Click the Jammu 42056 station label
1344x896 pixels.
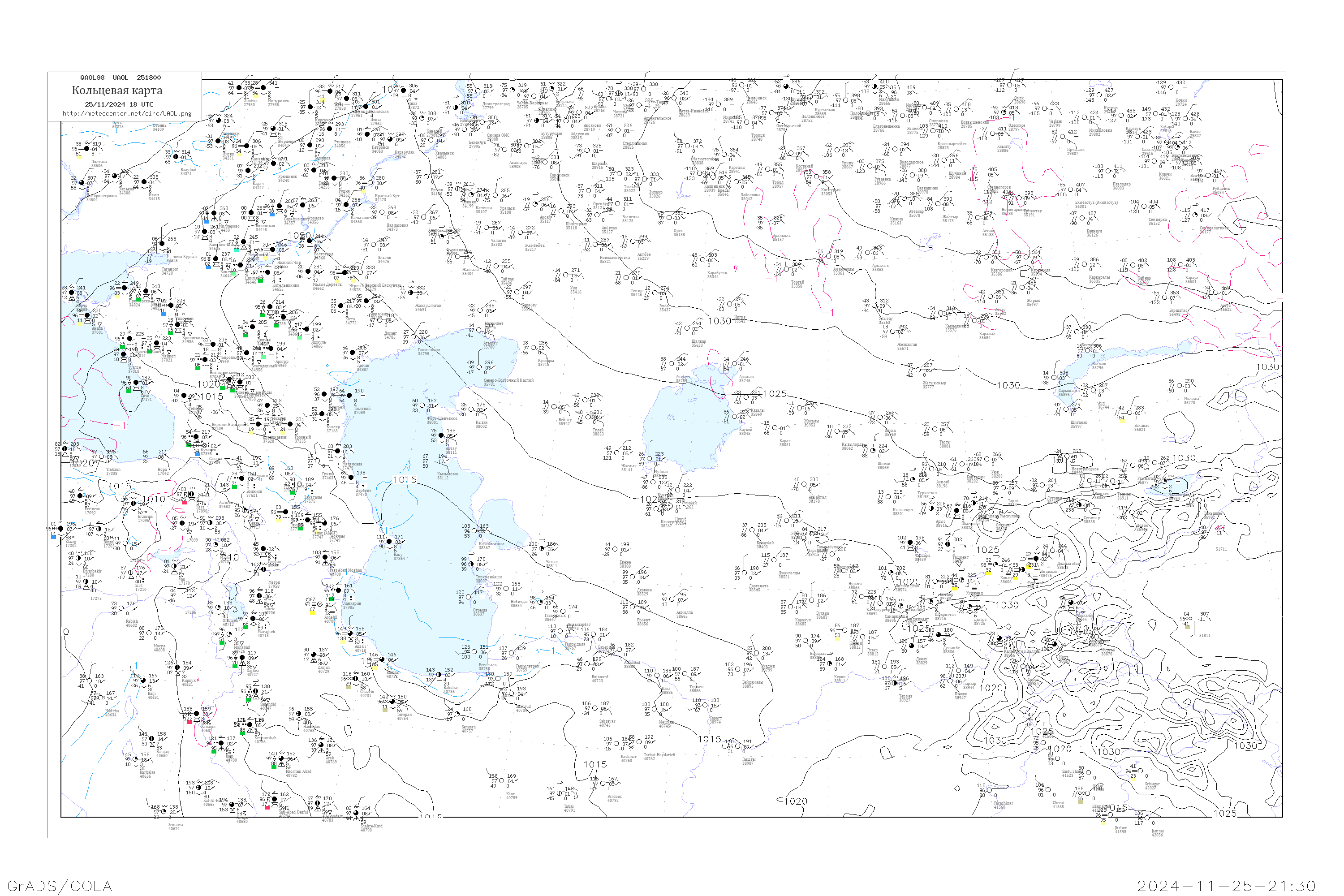click(x=1157, y=832)
